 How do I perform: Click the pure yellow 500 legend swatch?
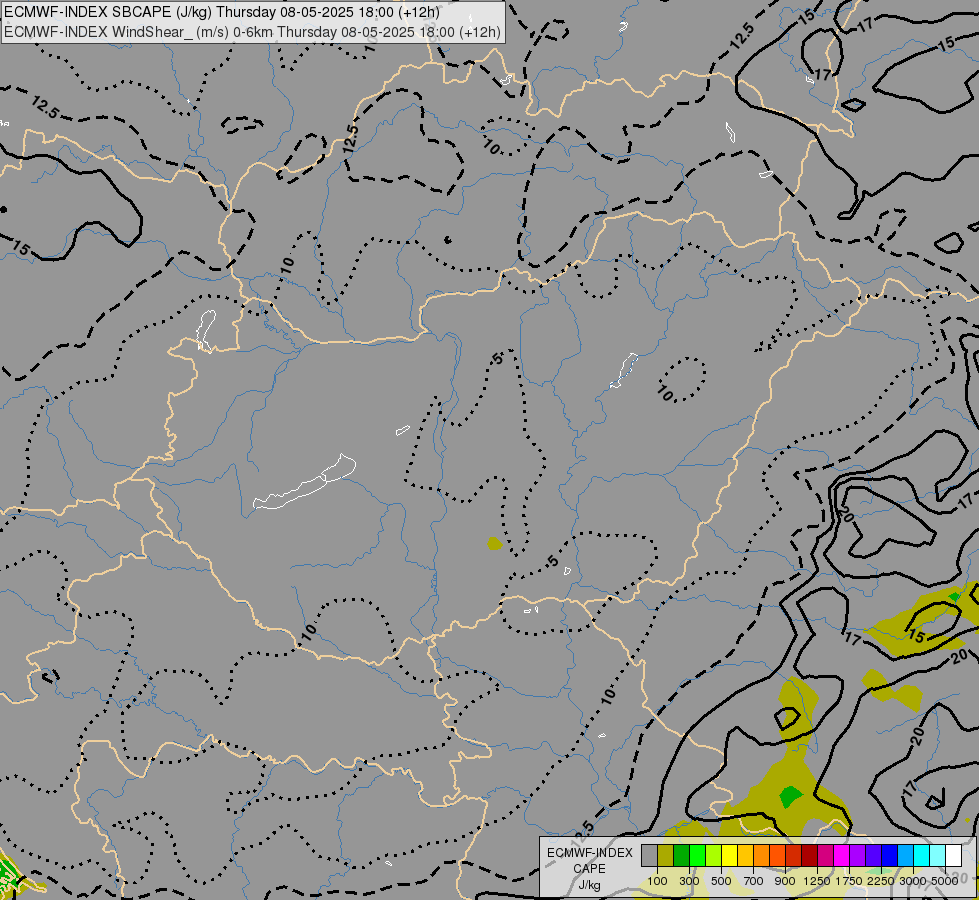pos(729,855)
